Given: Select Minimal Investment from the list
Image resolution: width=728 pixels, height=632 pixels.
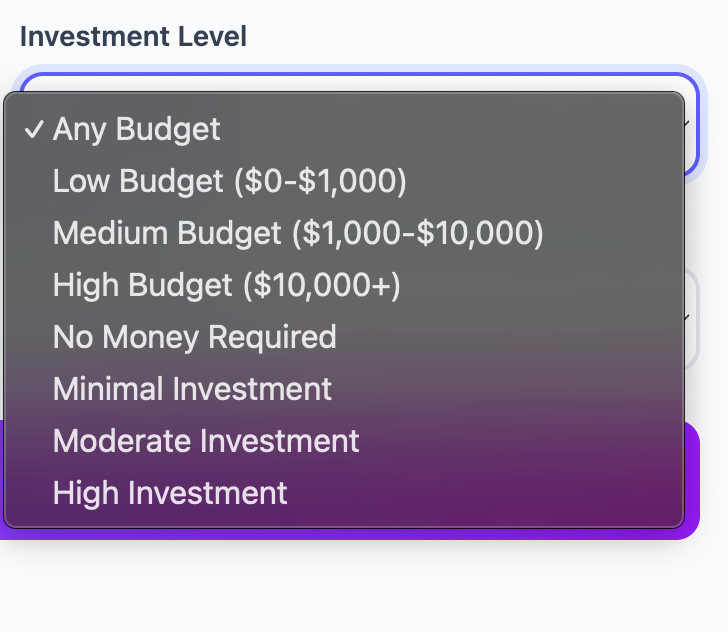Looking at the screenshot, I should point(192,389).
